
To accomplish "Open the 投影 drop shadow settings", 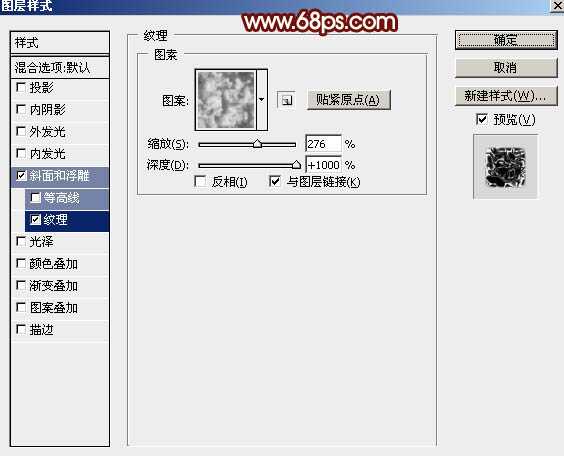I will pos(42,87).
